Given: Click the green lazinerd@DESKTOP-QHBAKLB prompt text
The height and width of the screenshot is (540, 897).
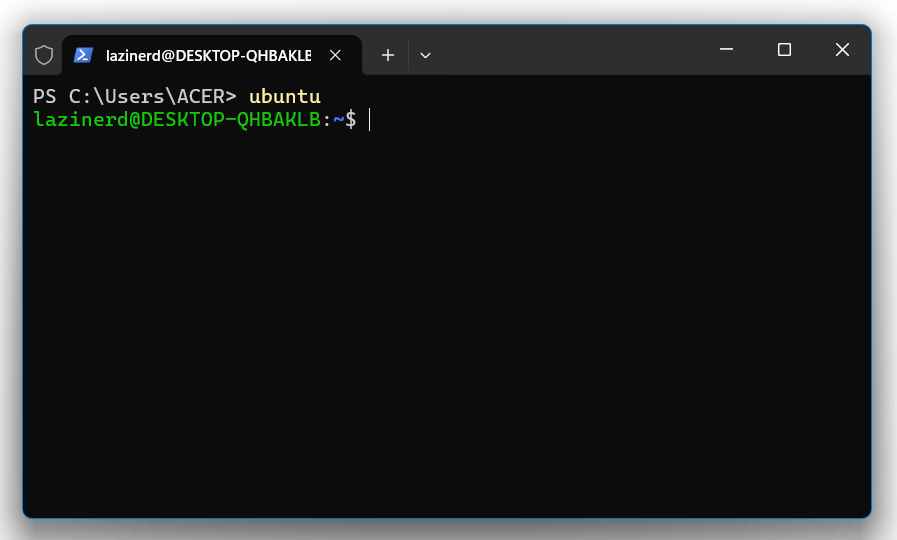Looking at the screenshot, I should [x=177, y=120].
